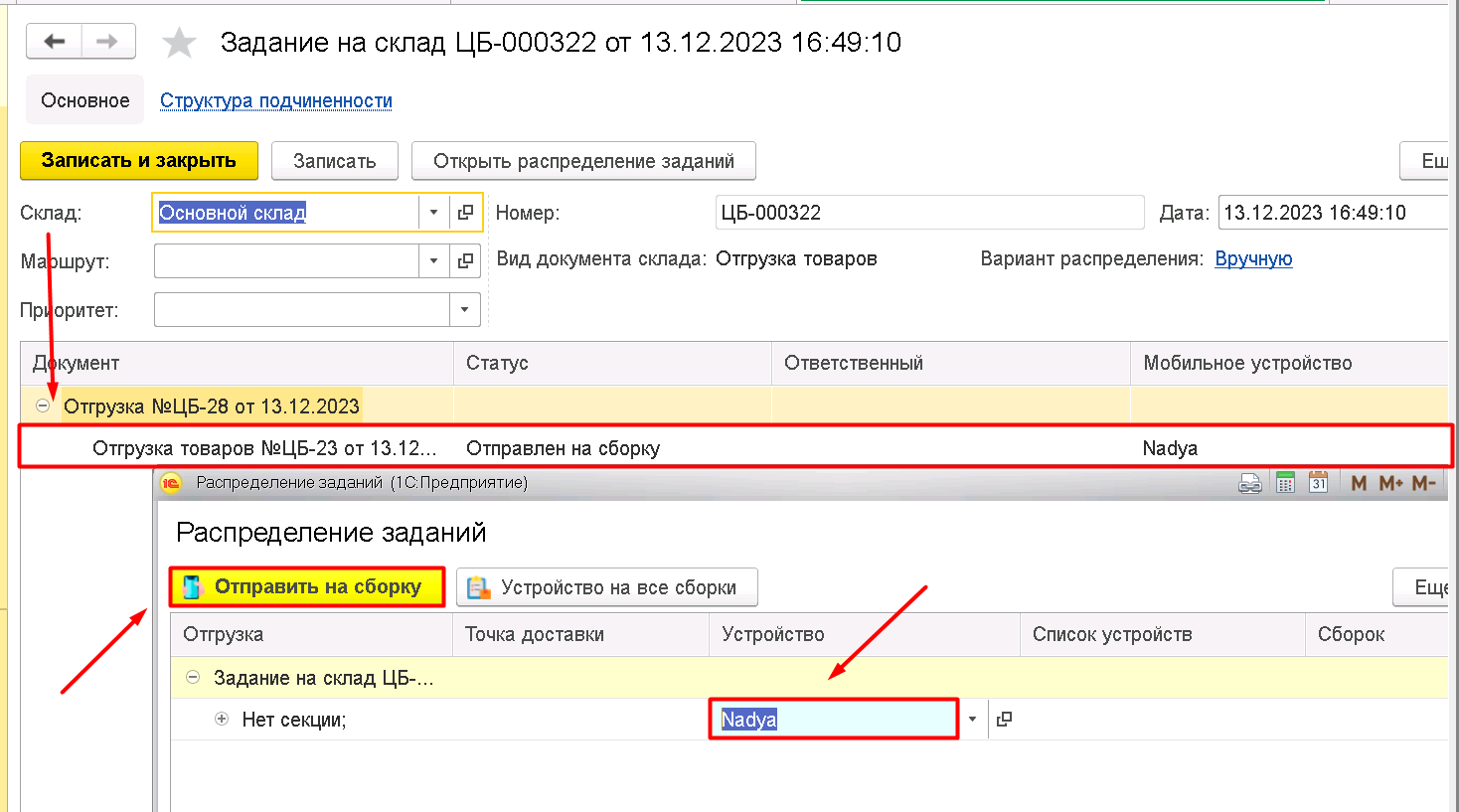This screenshot has width=1459, height=812.
Task: Click the Ответственный column header
Action: point(951,363)
